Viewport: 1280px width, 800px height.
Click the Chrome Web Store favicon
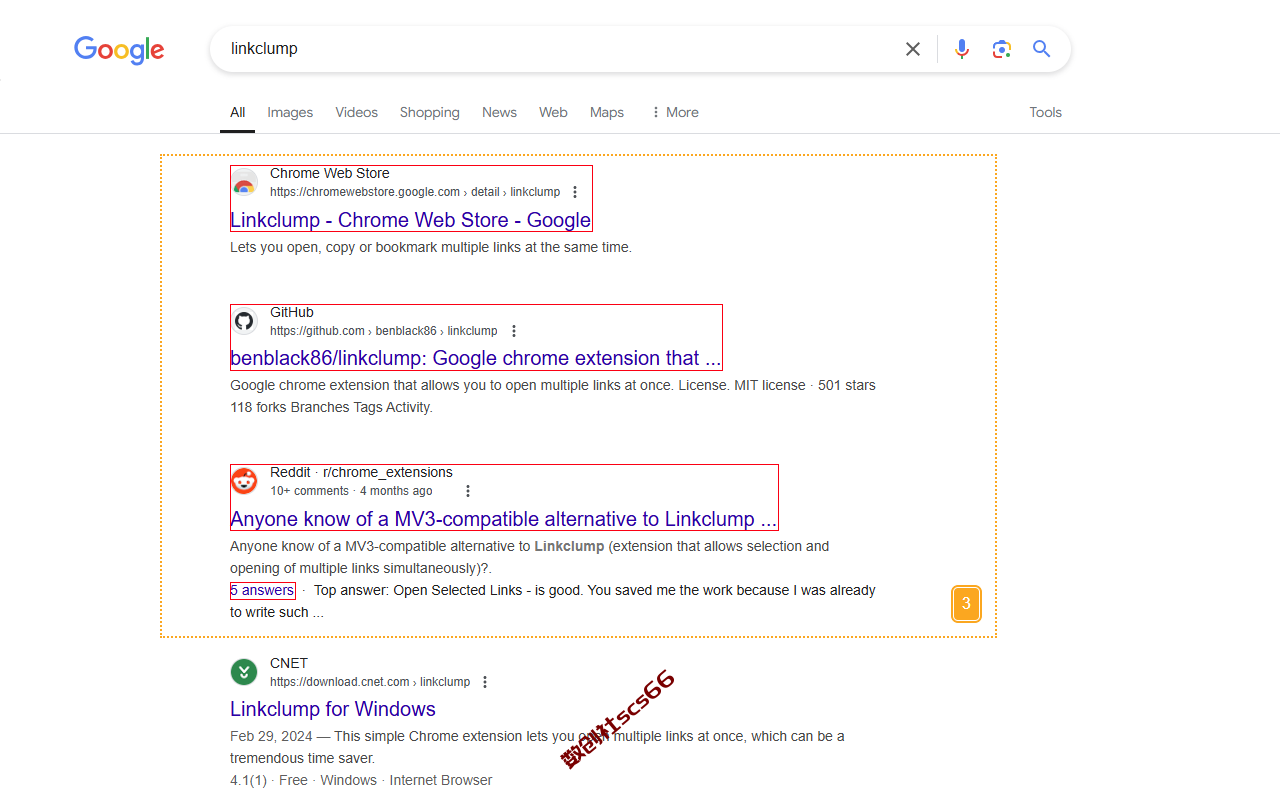pyautogui.click(x=244, y=182)
